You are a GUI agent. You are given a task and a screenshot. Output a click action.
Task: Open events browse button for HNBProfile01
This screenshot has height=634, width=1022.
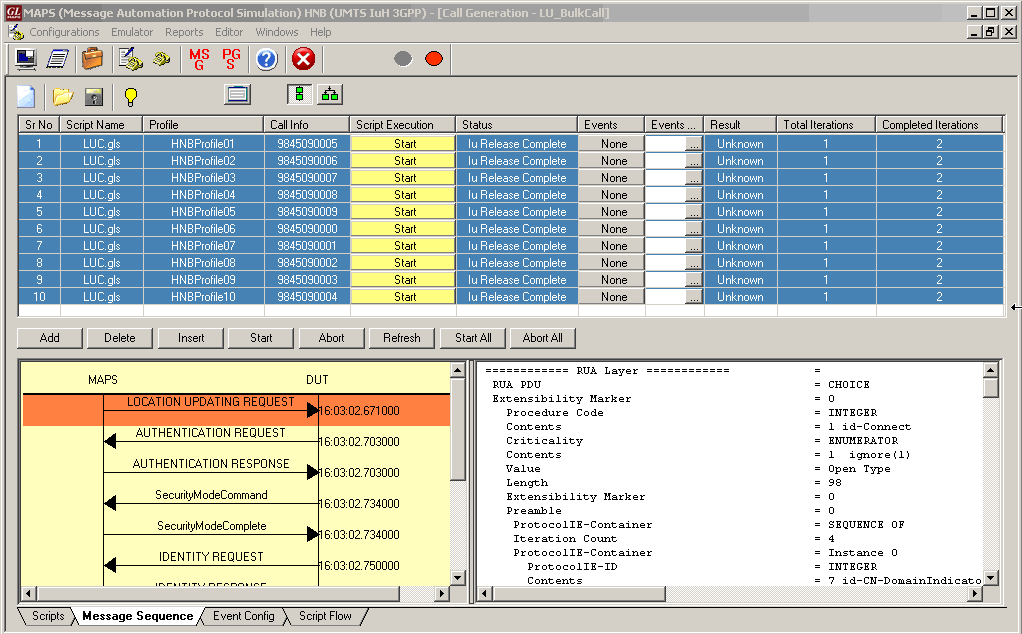point(694,144)
